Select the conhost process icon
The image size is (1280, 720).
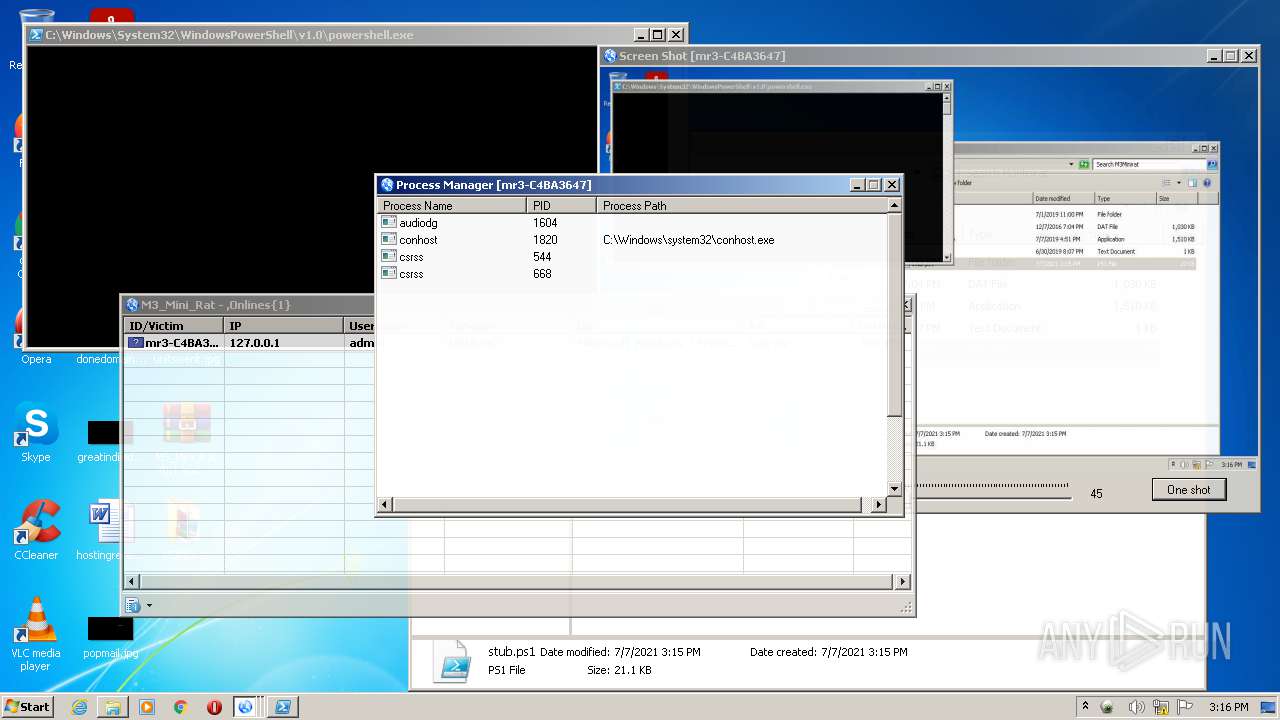tap(389, 240)
